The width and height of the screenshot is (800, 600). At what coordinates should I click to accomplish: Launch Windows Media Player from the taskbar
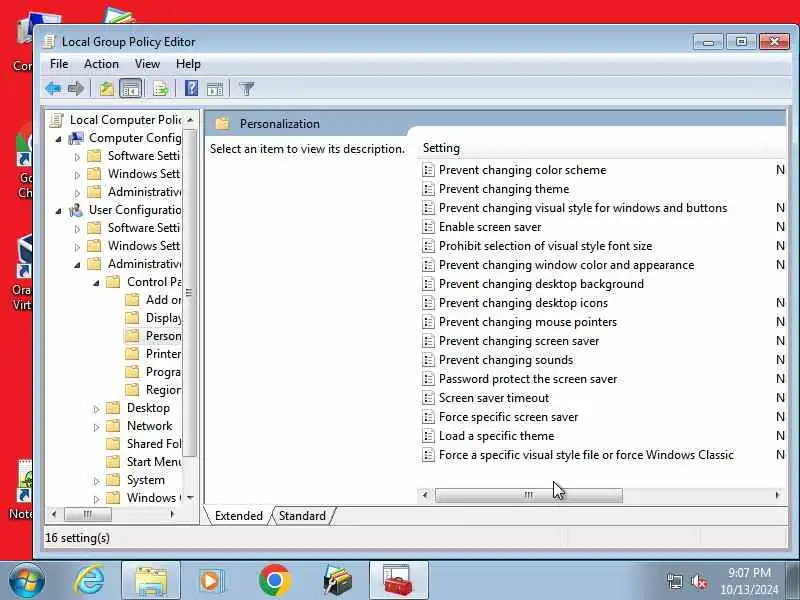(212, 580)
